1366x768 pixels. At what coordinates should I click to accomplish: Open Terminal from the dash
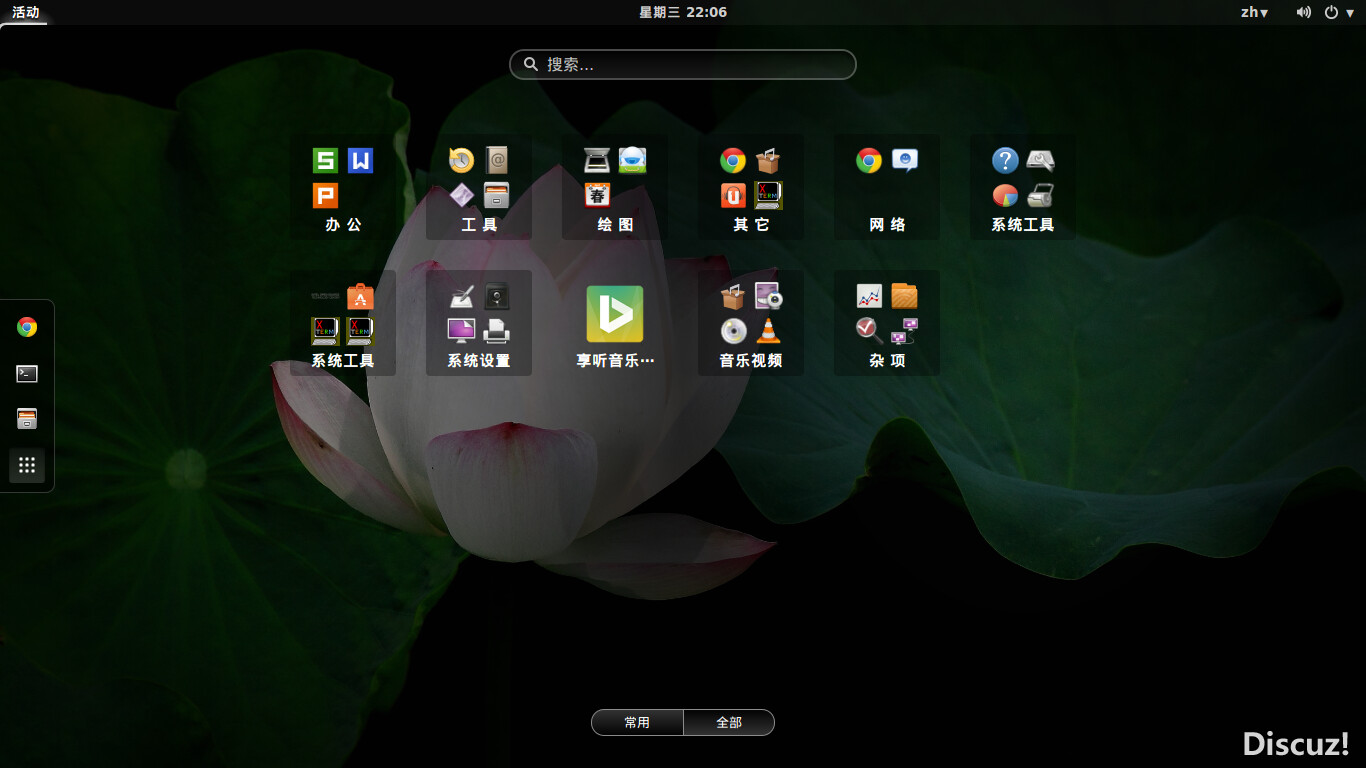coord(27,373)
